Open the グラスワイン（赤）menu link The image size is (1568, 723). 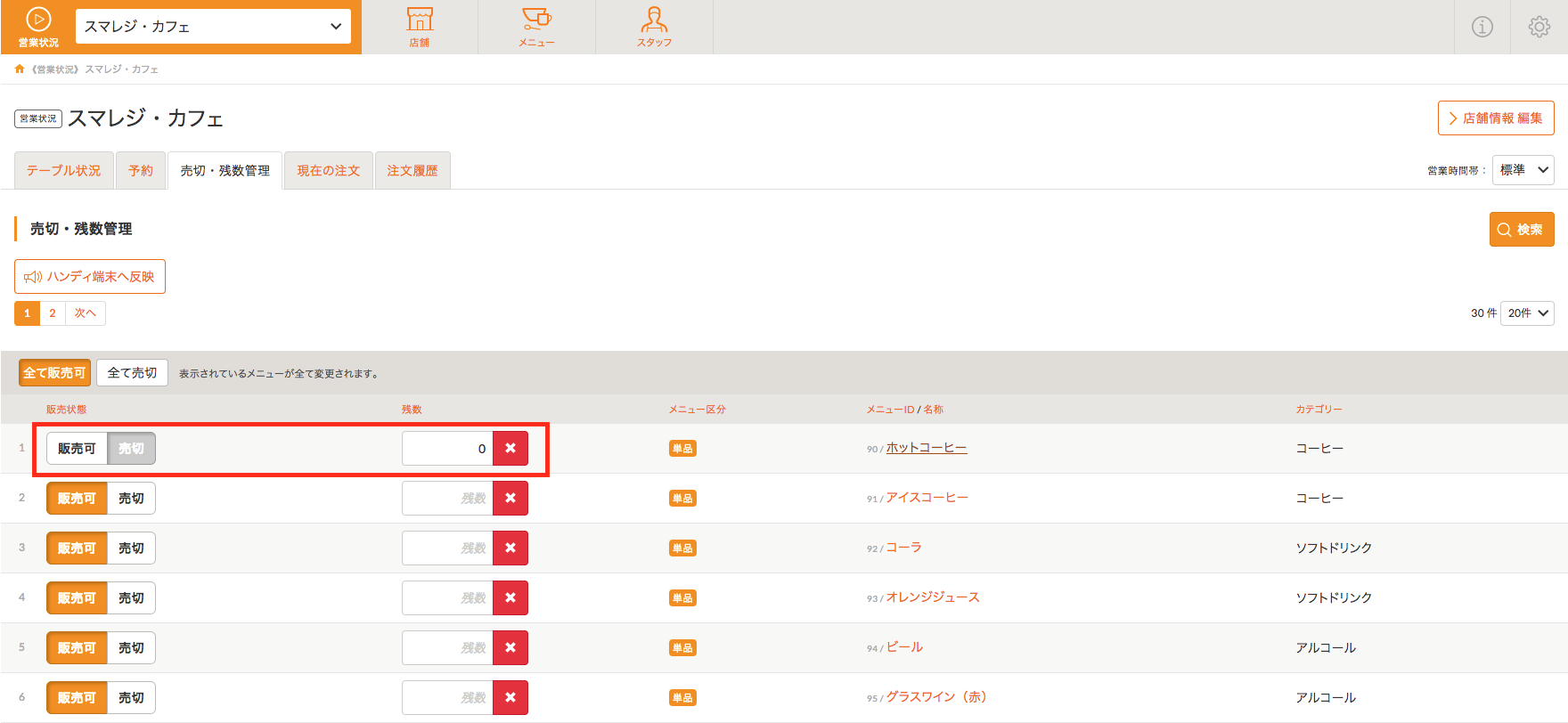936,697
